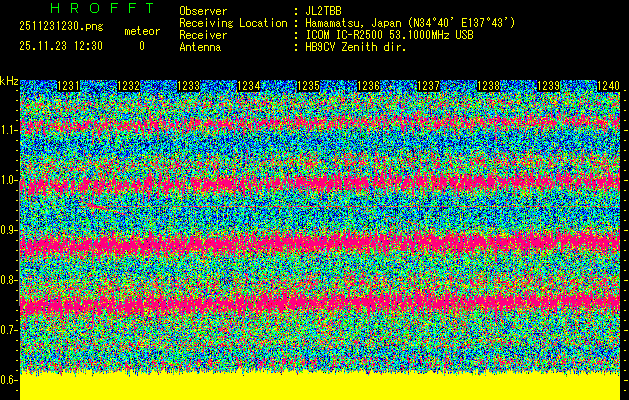Click the 0.6 frequency tick label

9,380
